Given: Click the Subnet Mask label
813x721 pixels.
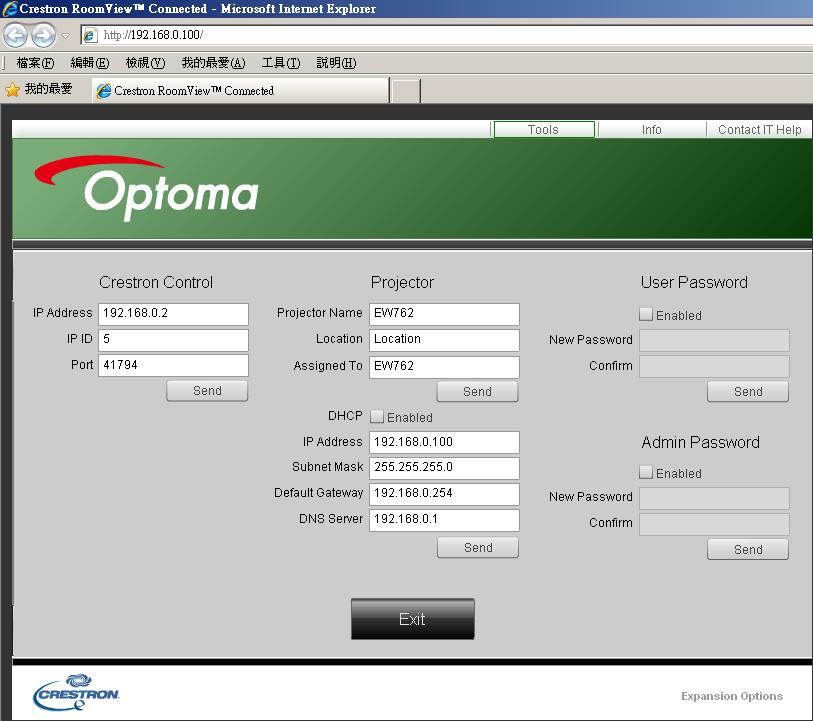Looking at the screenshot, I should [328, 466].
